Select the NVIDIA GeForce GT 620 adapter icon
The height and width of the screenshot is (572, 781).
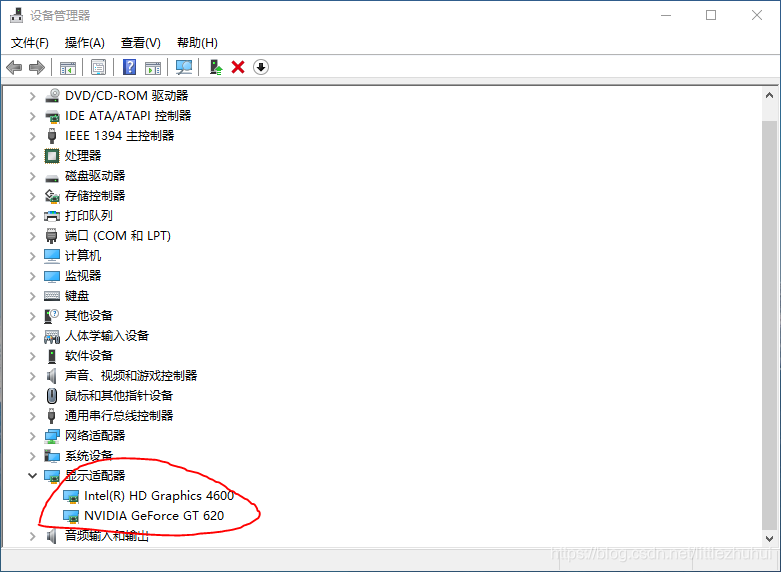pos(71,516)
